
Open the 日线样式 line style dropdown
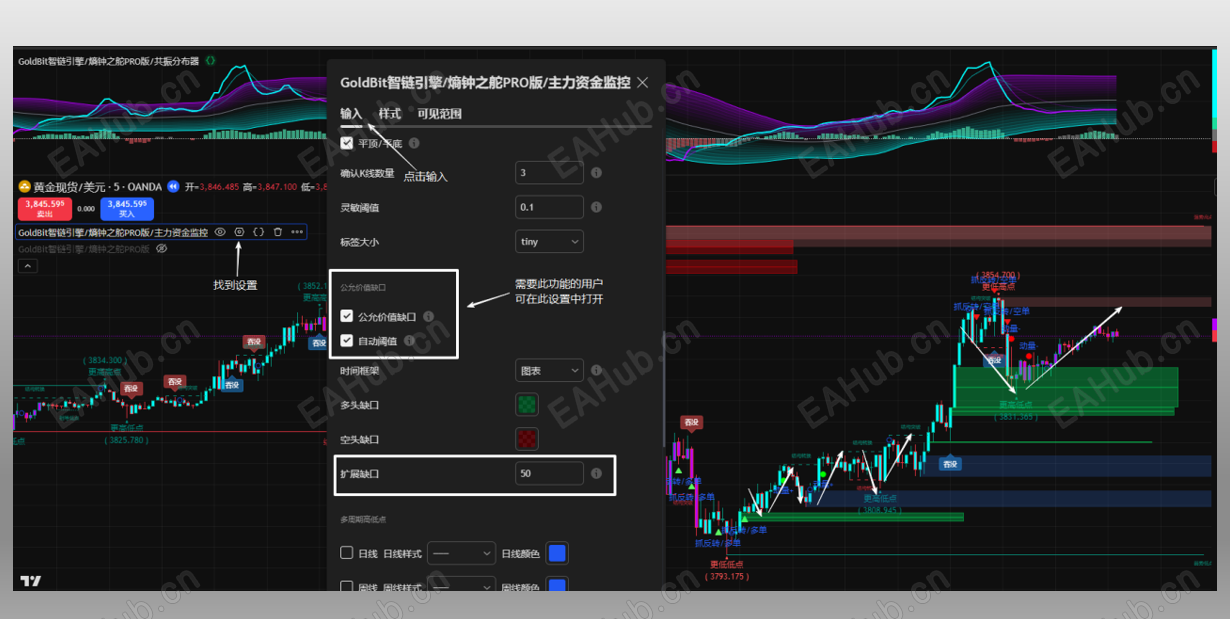click(461, 553)
